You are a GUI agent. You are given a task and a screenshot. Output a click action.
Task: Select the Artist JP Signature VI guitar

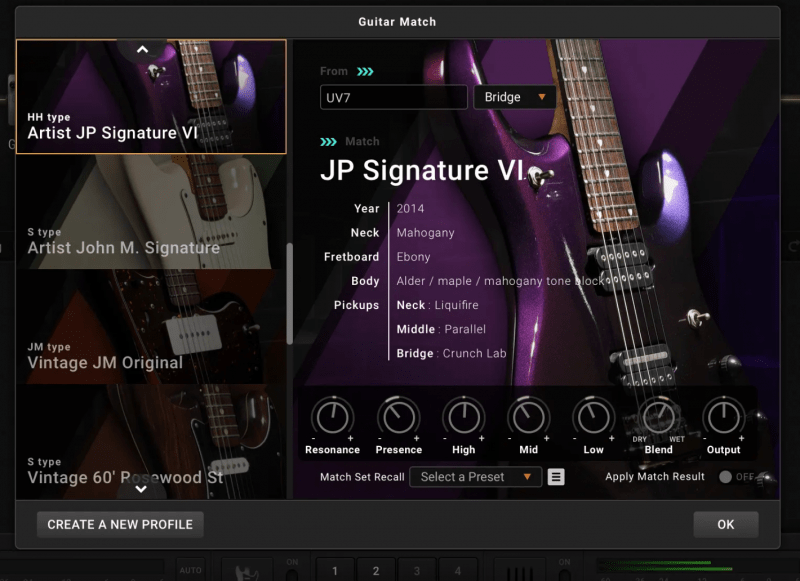(152, 96)
